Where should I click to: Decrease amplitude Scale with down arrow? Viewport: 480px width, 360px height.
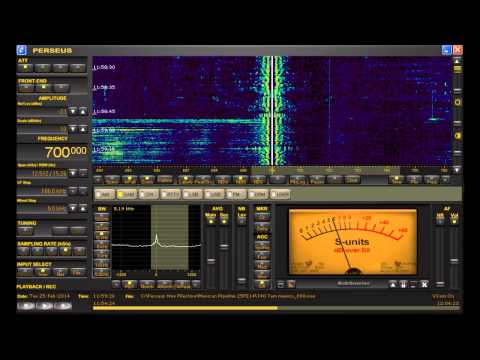[73, 129]
